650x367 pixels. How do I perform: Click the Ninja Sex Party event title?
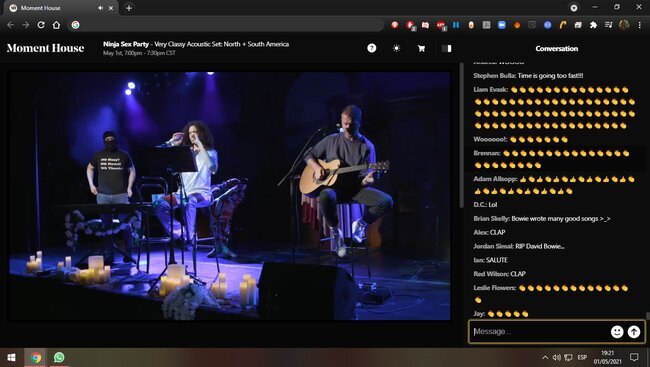[196, 44]
